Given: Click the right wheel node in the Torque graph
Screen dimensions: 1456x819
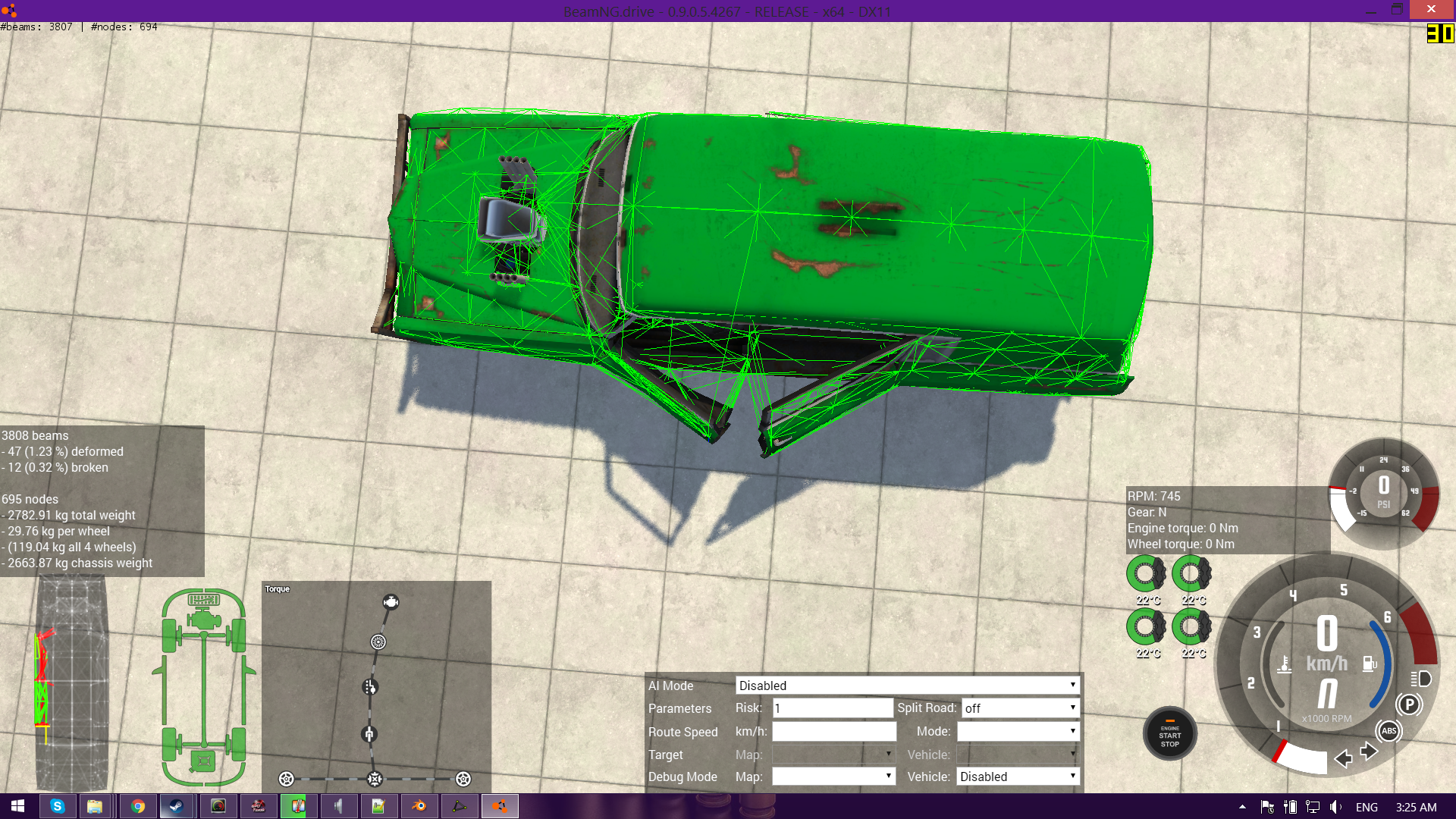Looking at the screenshot, I should coord(463,779).
